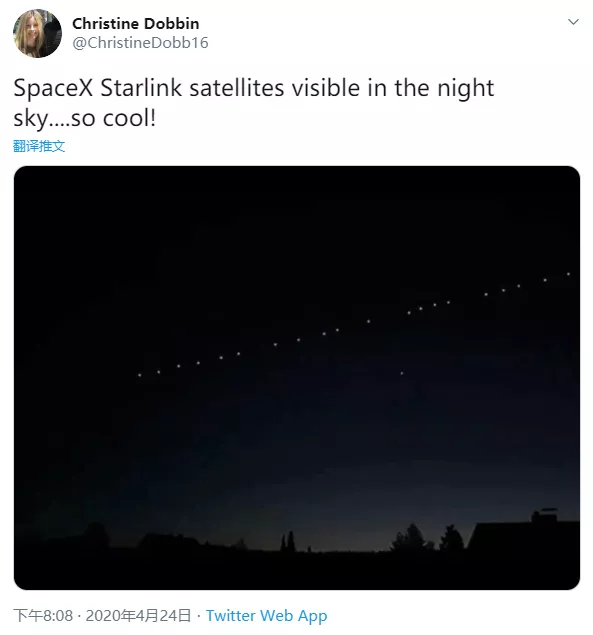The image size is (593, 635).
Task: Click the rightmost satellite dot in the trail
Action: [x=568, y=274]
